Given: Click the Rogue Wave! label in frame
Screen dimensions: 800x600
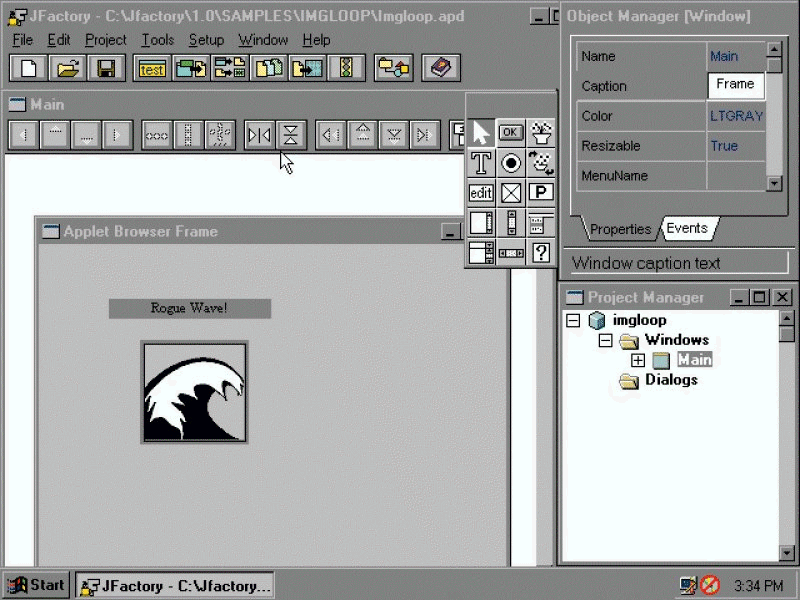Looking at the screenshot, I should [x=189, y=308].
